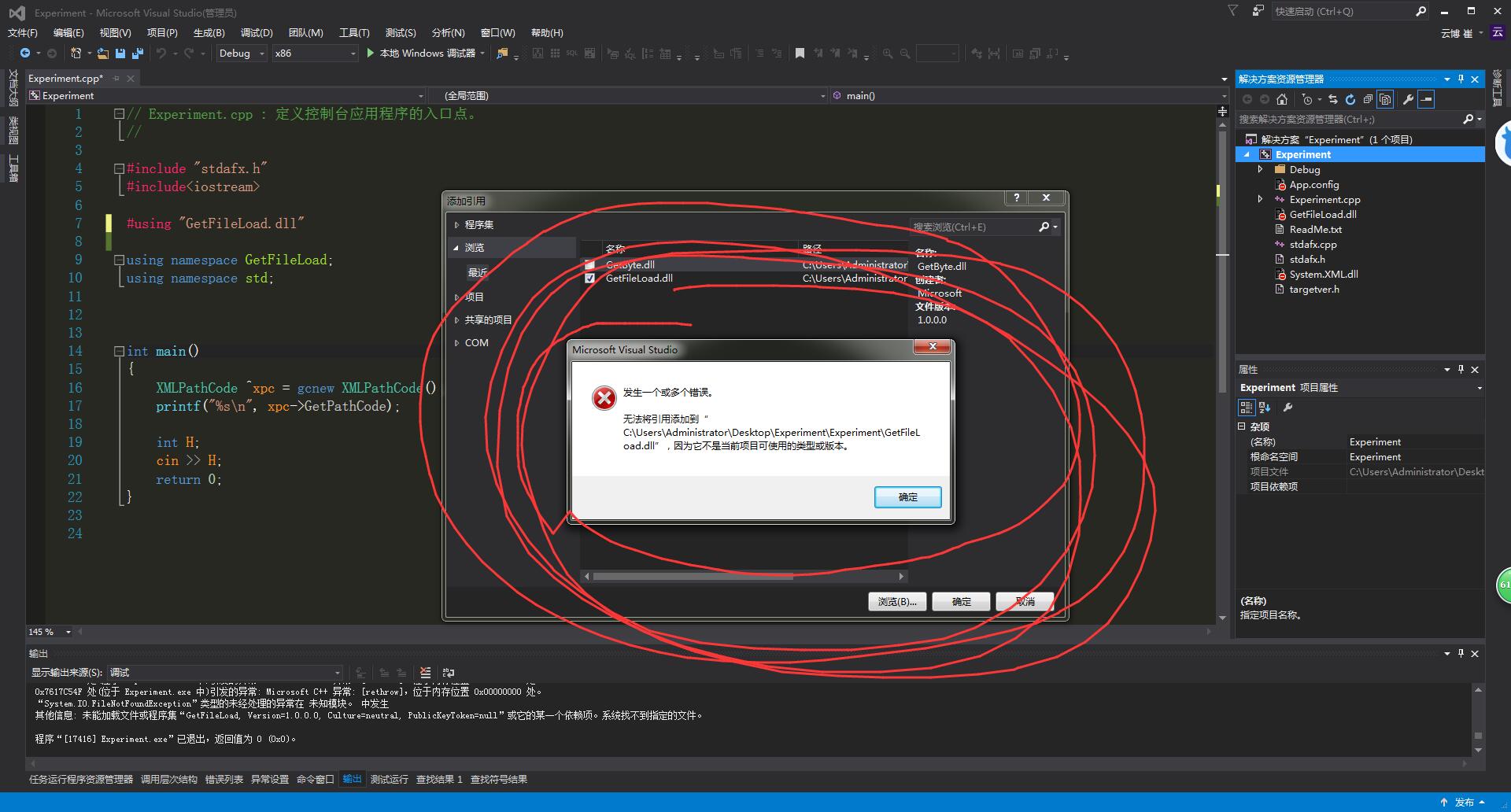The width and height of the screenshot is (1511, 812).
Task: Click the Save All icon
Action: coord(138,53)
